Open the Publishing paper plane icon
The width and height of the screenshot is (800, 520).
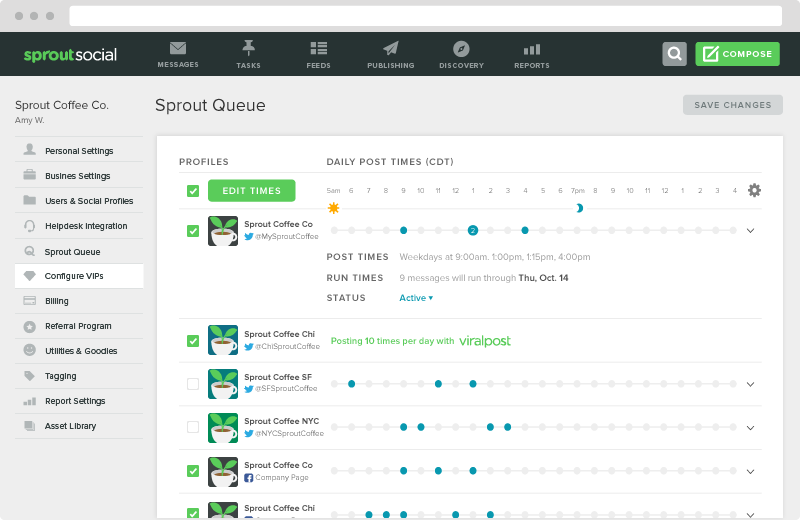click(x=391, y=48)
